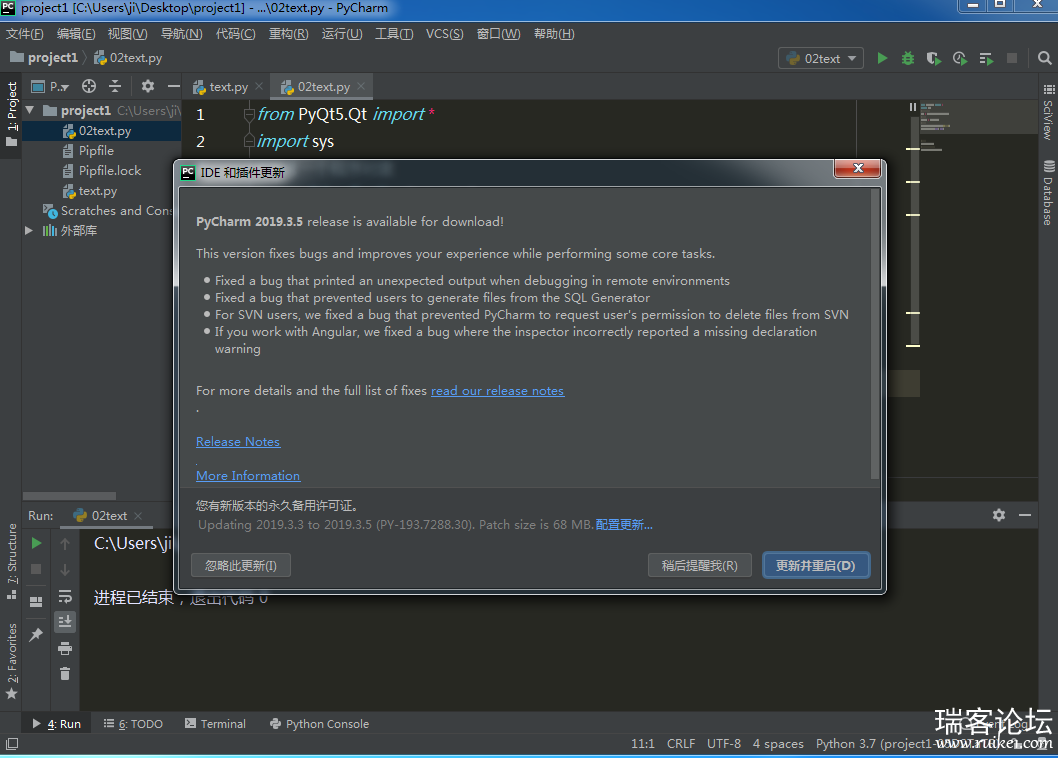This screenshot has width=1058, height=758.
Task: Open Search Everywhere magnifier
Action: [1045, 58]
